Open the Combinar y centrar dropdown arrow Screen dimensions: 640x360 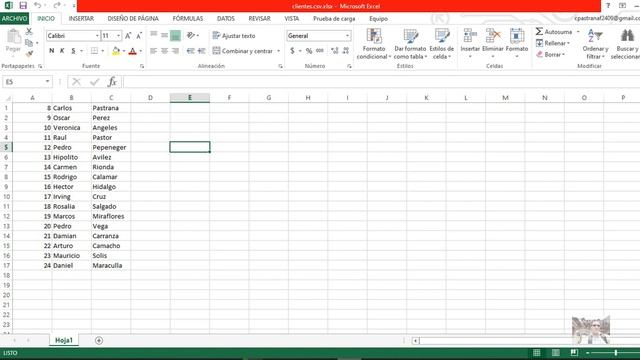coord(279,51)
